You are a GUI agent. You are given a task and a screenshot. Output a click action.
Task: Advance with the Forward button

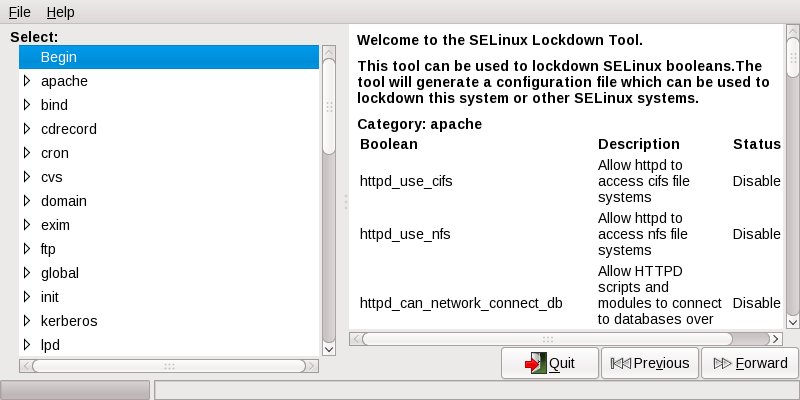750,363
